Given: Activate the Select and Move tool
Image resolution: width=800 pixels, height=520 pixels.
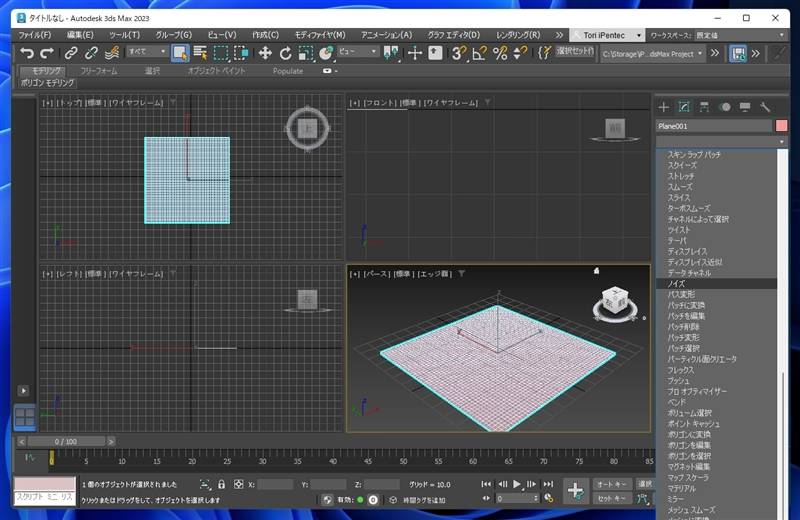Looking at the screenshot, I should pos(265,53).
